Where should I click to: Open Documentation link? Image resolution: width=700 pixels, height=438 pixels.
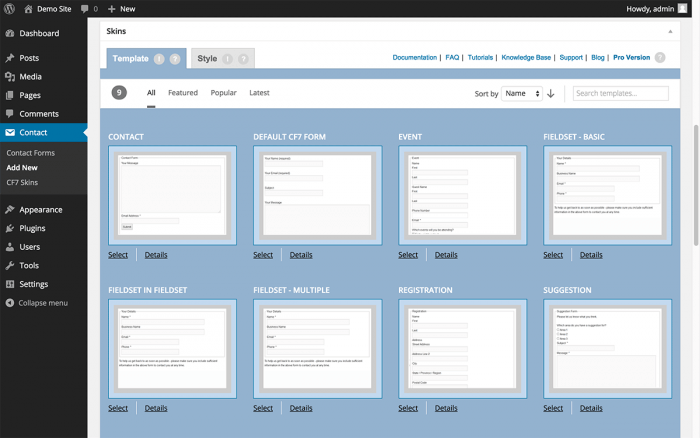coord(415,58)
